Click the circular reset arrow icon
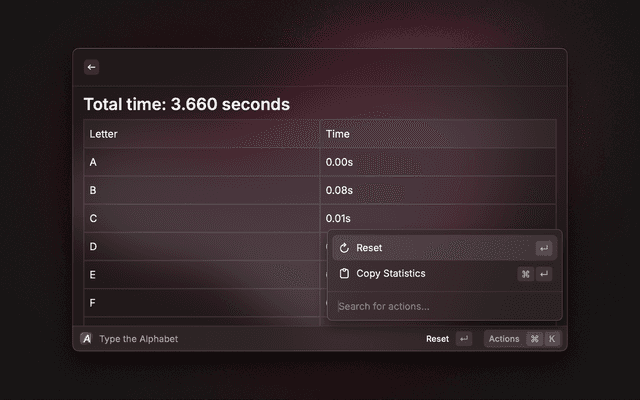The width and height of the screenshot is (640, 400). point(344,248)
